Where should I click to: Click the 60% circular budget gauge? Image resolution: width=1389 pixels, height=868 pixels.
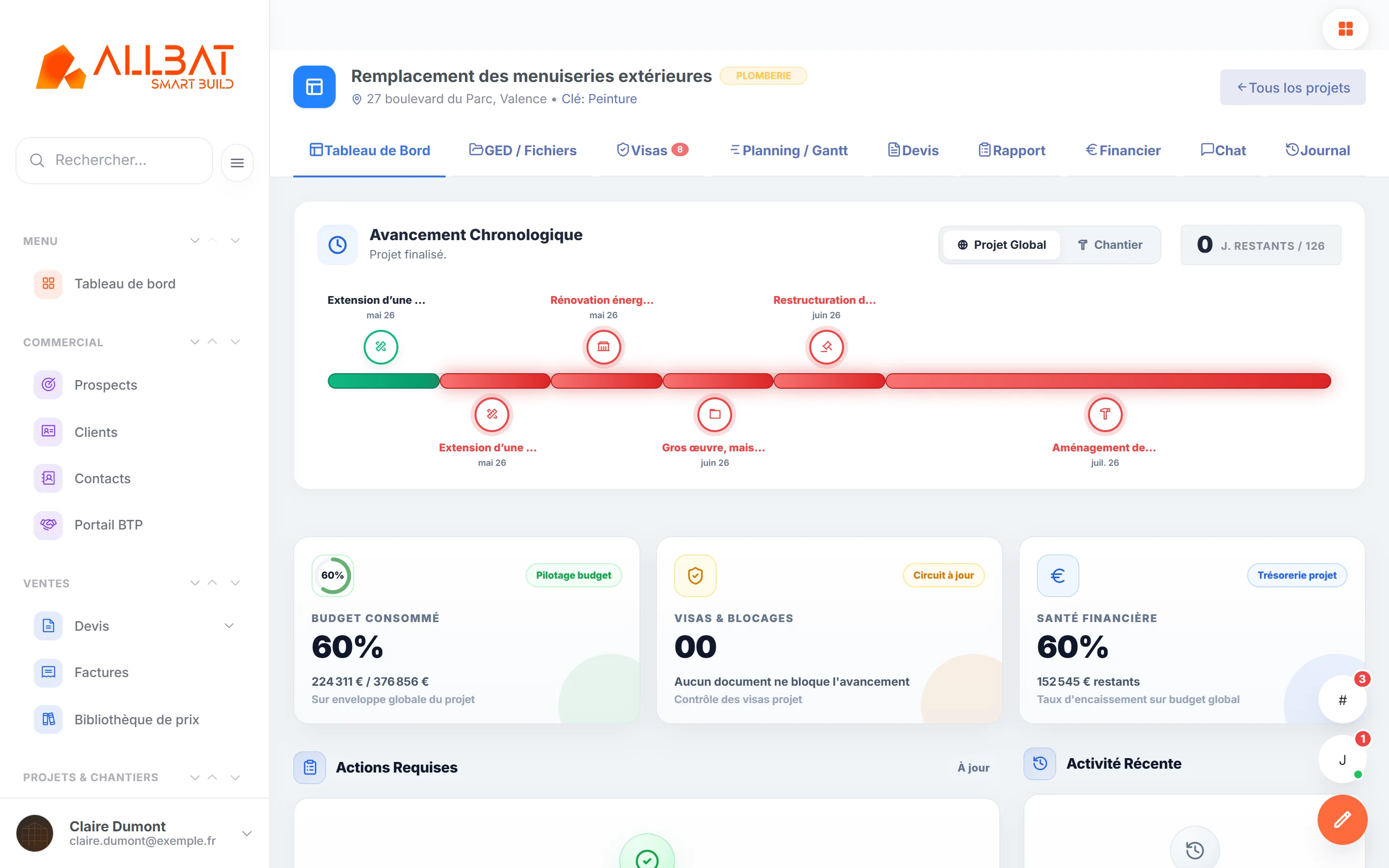[332, 575]
